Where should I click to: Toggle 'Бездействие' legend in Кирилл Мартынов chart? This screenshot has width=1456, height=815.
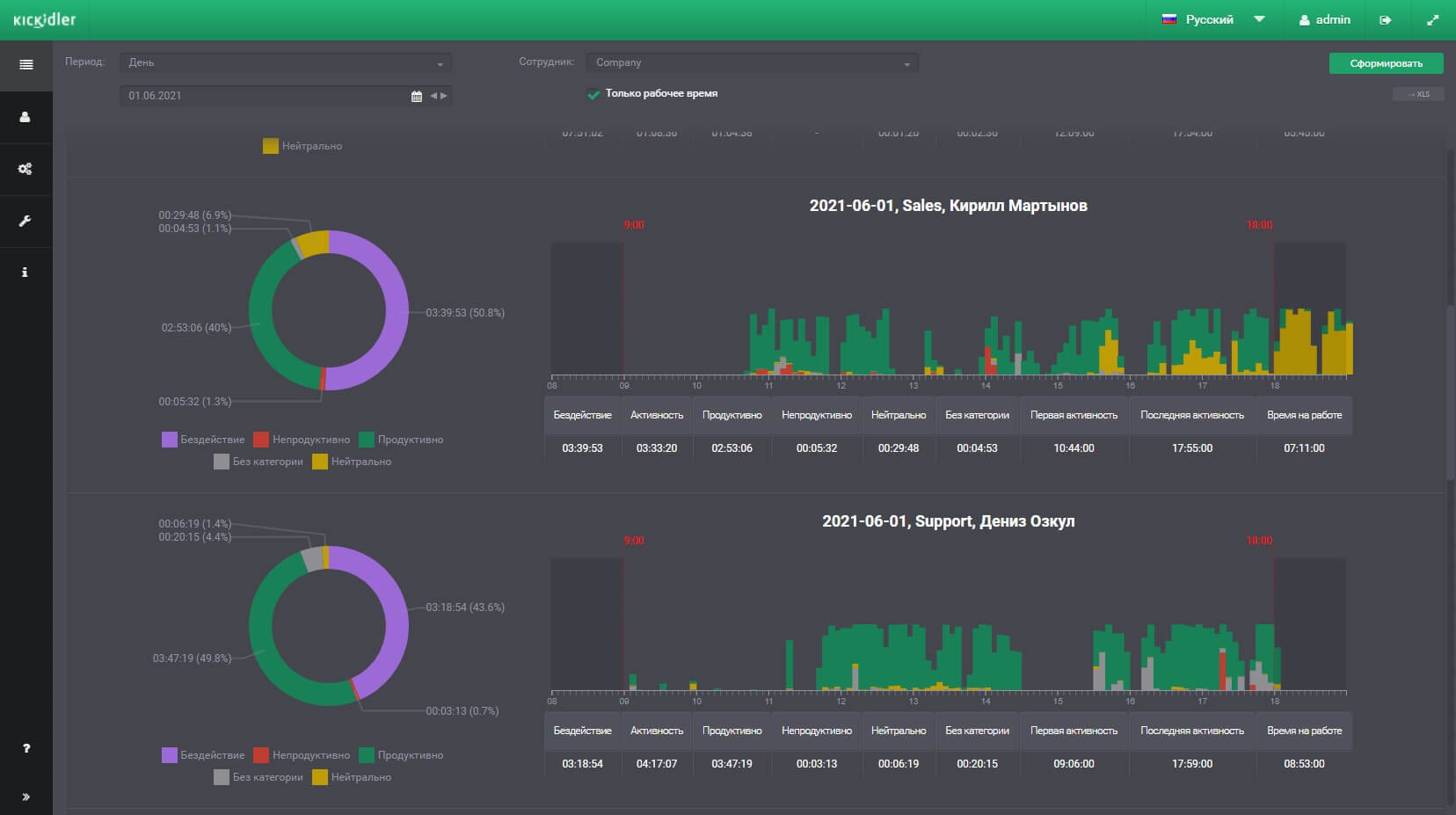(203, 440)
